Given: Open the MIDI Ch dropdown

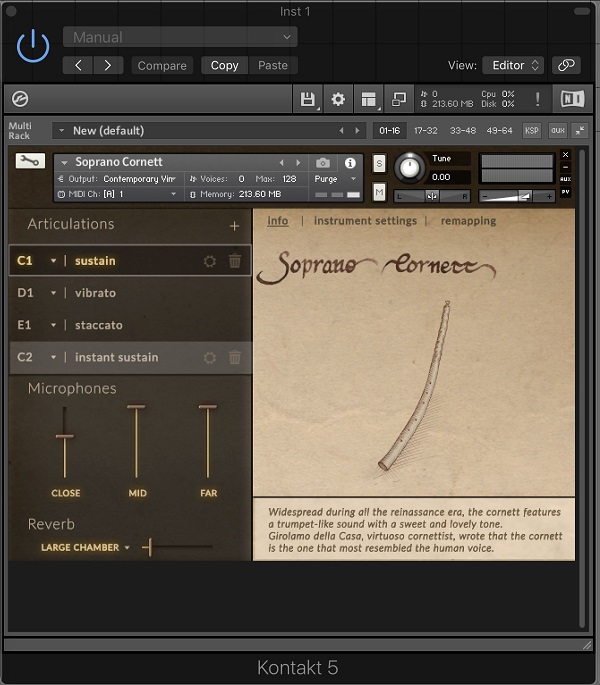Looking at the screenshot, I should click(x=117, y=194).
